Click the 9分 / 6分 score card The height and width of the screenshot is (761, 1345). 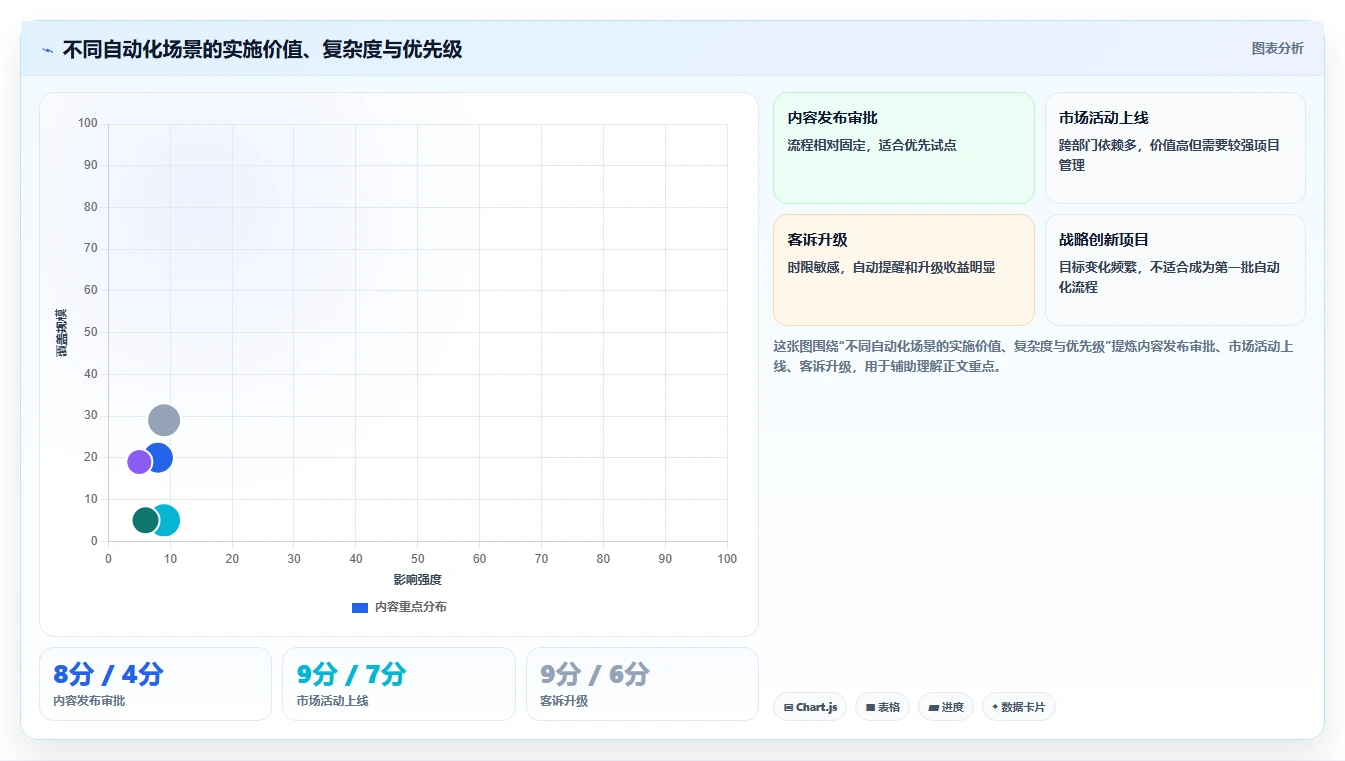[x=642, y=684]
